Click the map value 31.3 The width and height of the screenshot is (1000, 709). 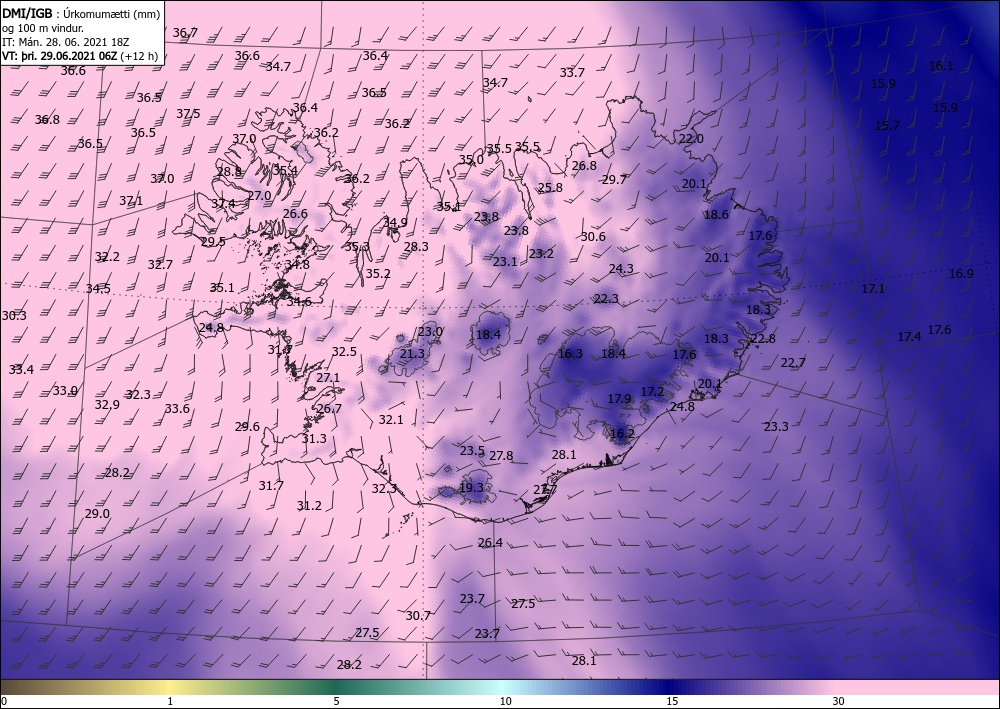point(314,439)
